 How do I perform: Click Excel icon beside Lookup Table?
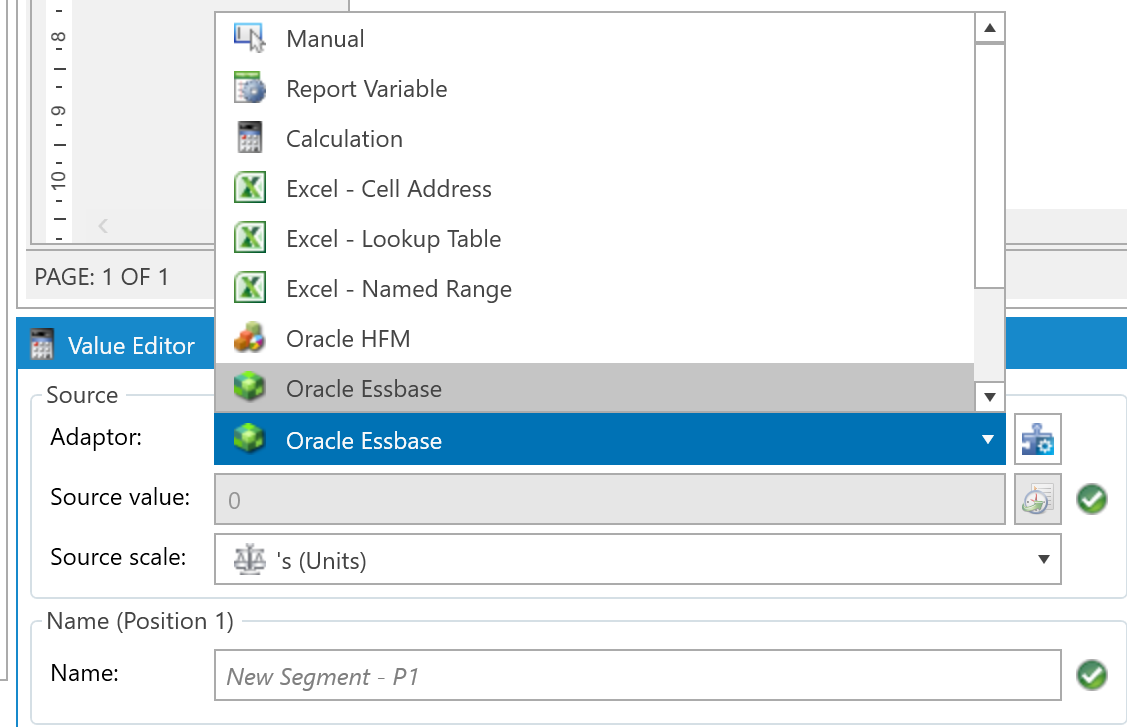click(249, 238)
